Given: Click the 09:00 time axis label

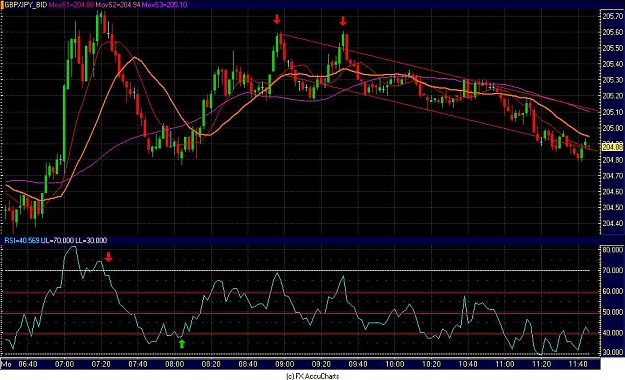Looking at the screenshot, I should click(285, 364).
